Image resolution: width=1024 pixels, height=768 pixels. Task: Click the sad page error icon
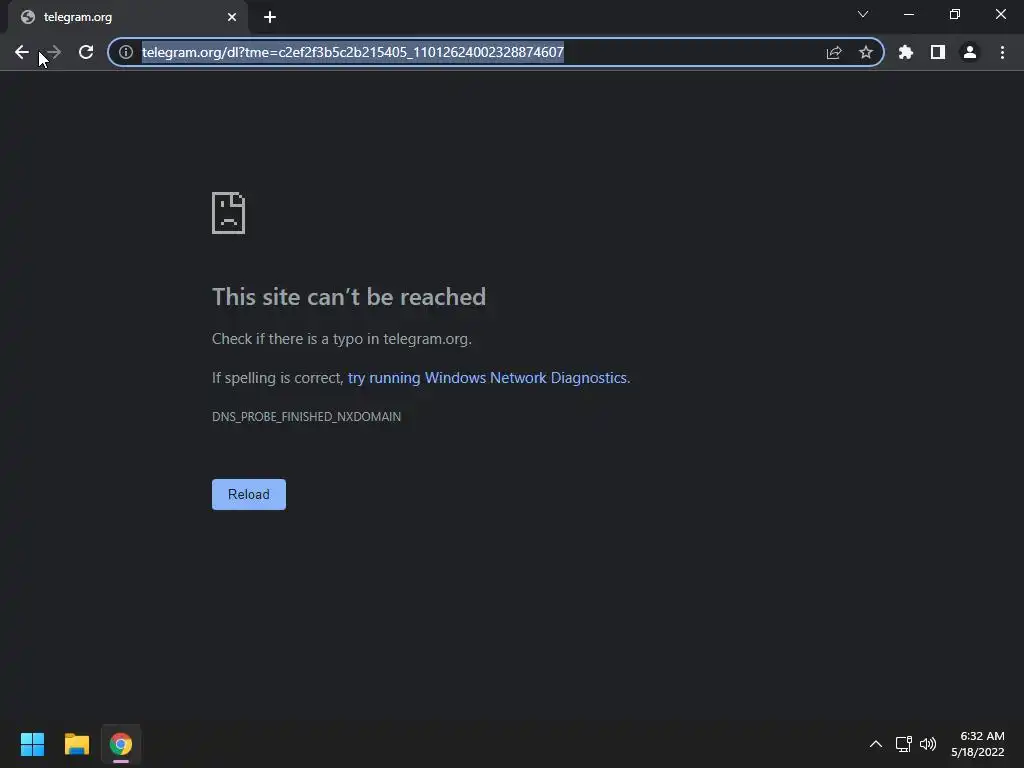click(x=229, y=213)
